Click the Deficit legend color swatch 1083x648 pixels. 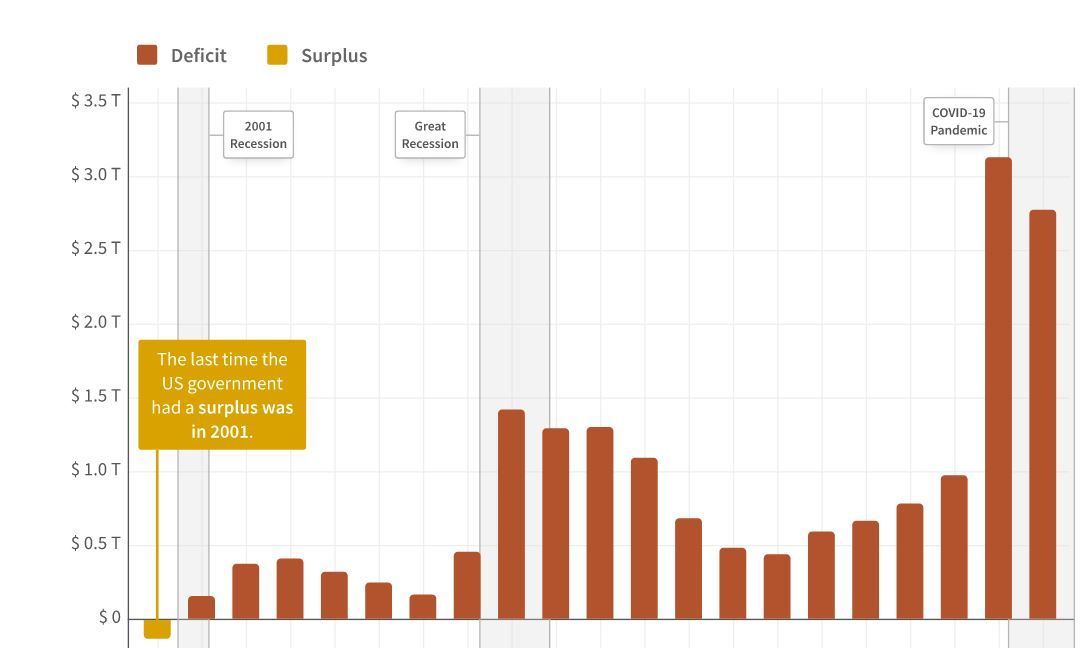[147, 55]
